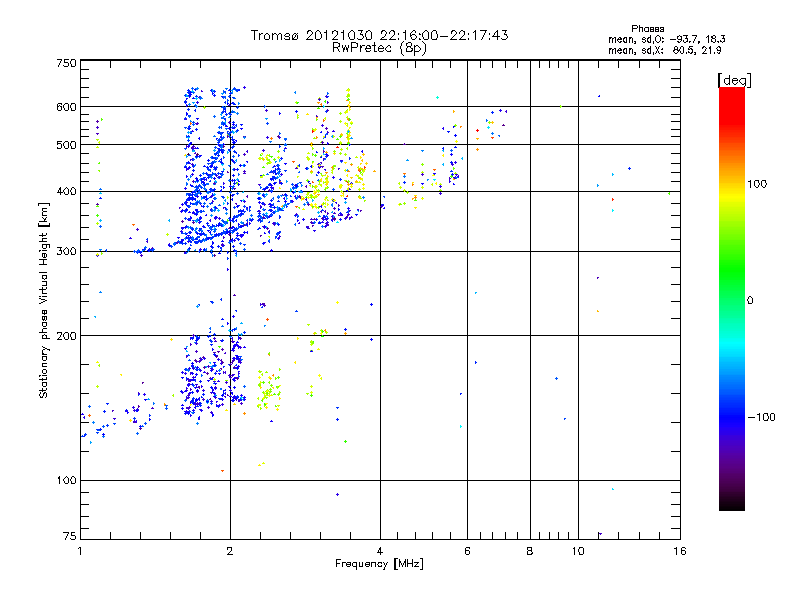The height and width of the screenshot is (600, 800).
Task: Click the y-axis tick label '500'
Action: pos(66,145)
